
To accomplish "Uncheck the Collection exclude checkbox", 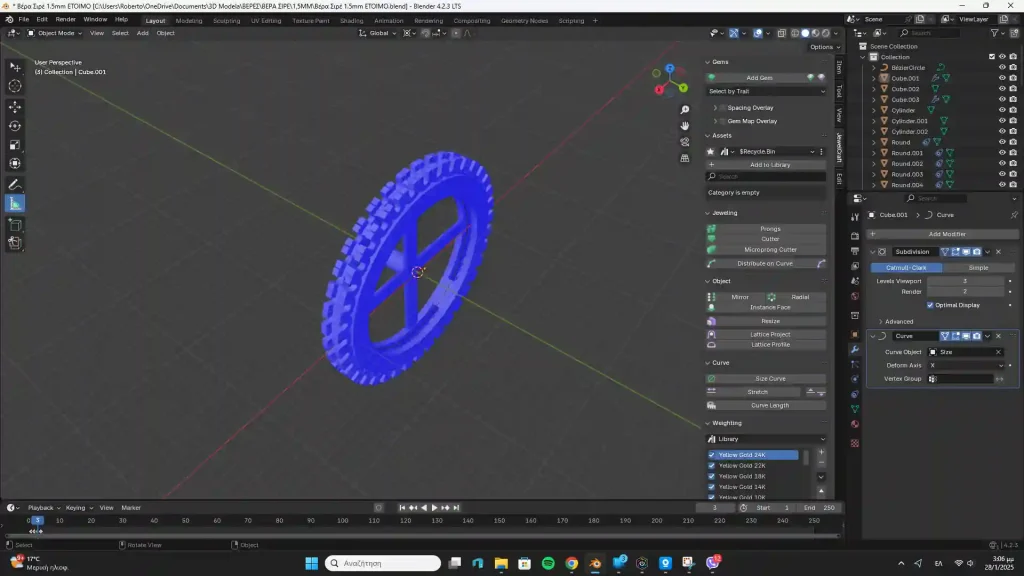I will coord(991,57).
